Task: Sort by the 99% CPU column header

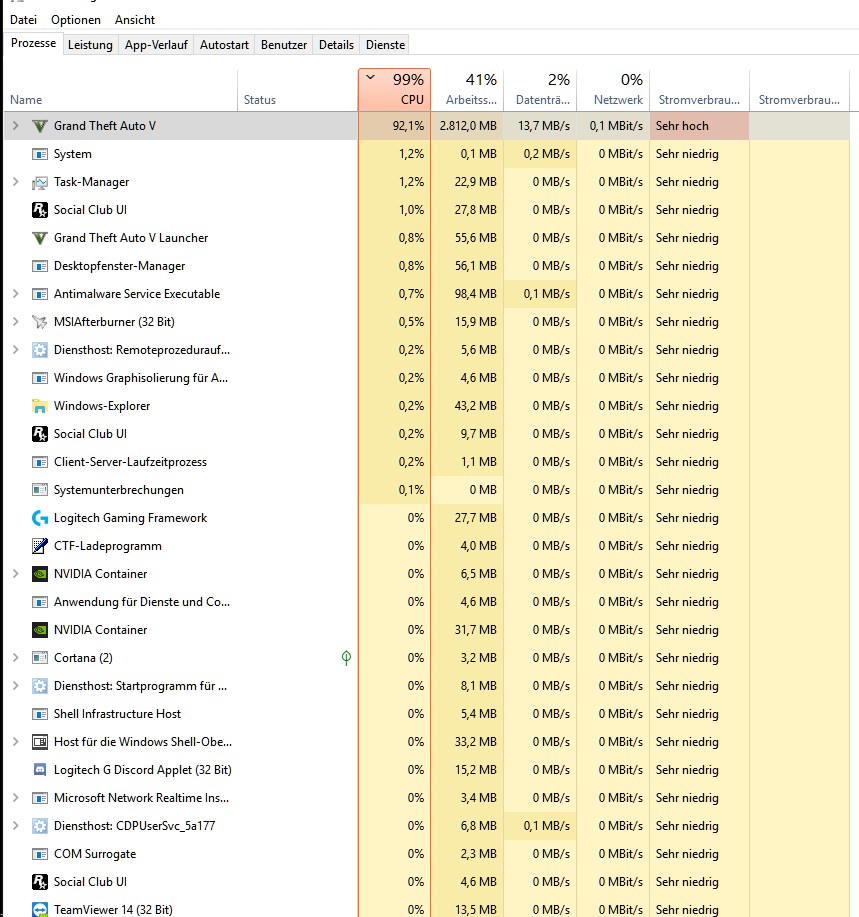Action: click(x=395, y=89)
